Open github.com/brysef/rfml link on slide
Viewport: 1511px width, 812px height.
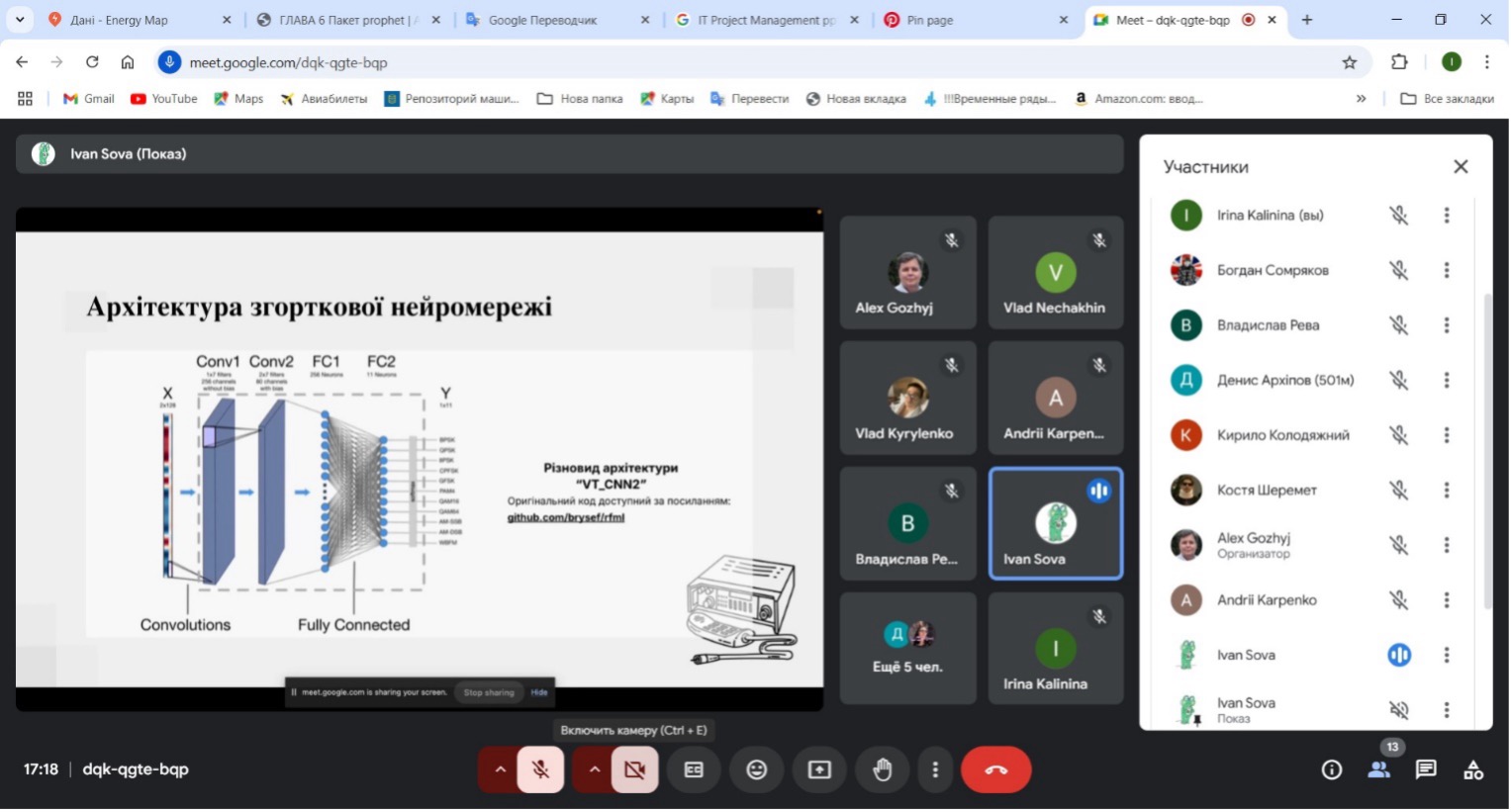(566, 518)
